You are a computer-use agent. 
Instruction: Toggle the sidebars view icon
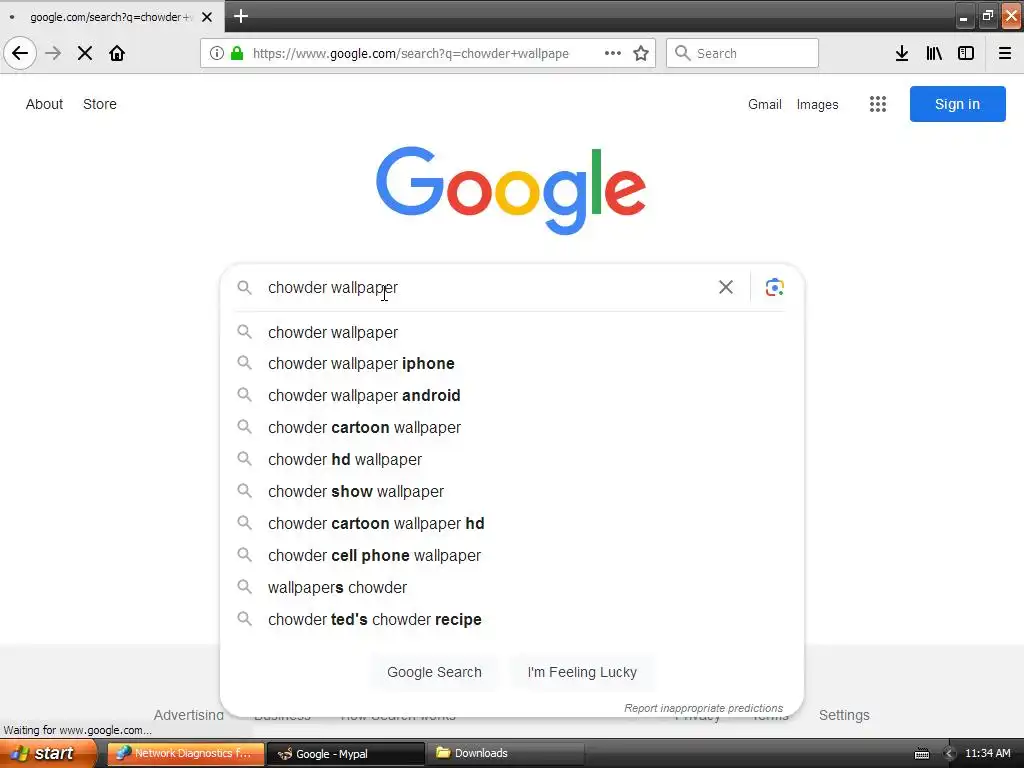[966, 53]
